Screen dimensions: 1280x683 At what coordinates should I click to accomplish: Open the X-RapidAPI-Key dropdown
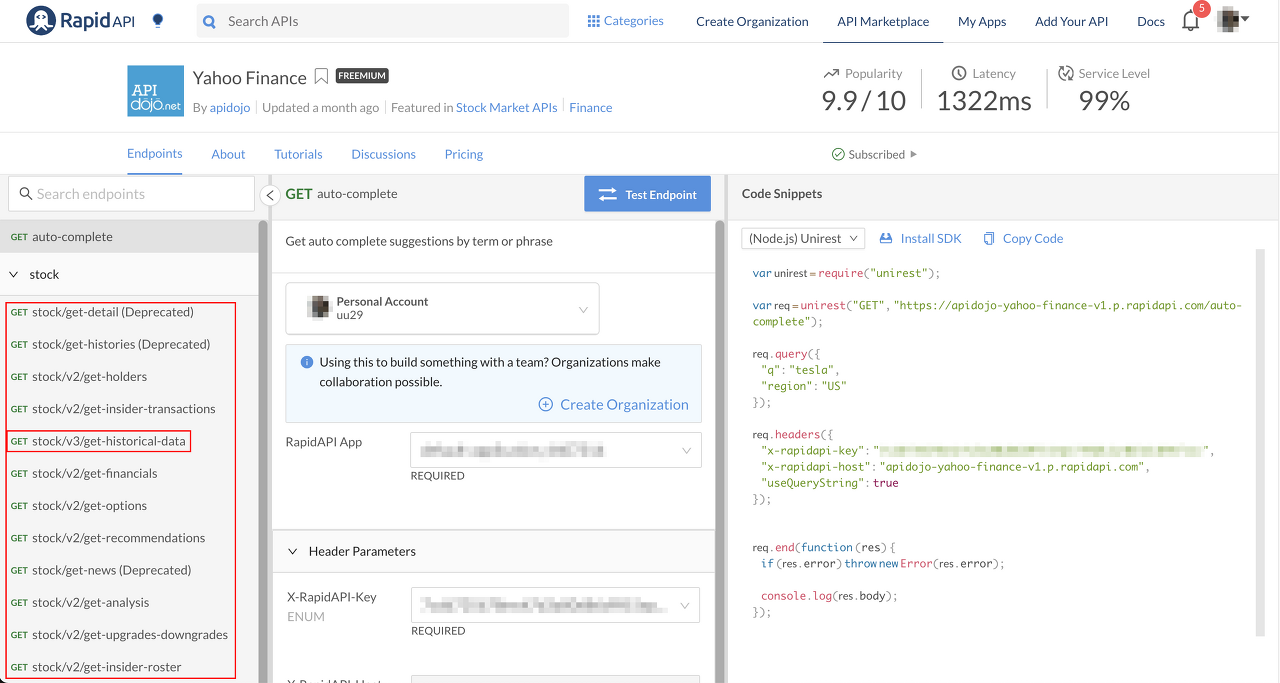coord(555,605)
